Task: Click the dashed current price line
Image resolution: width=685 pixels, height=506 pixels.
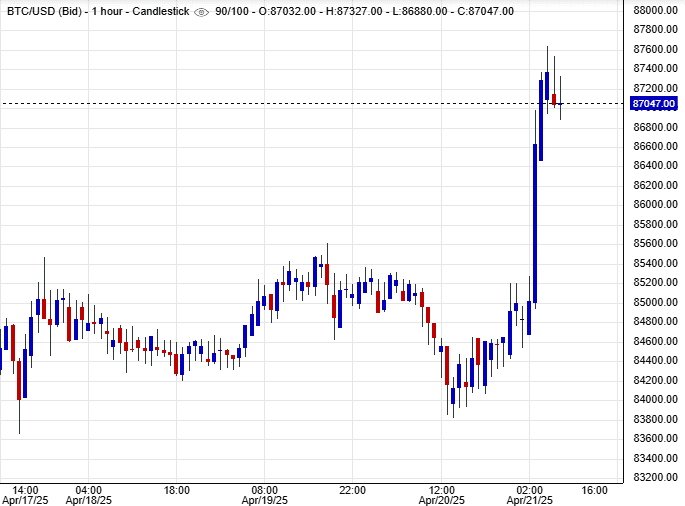Action: [x=300, y=103]
